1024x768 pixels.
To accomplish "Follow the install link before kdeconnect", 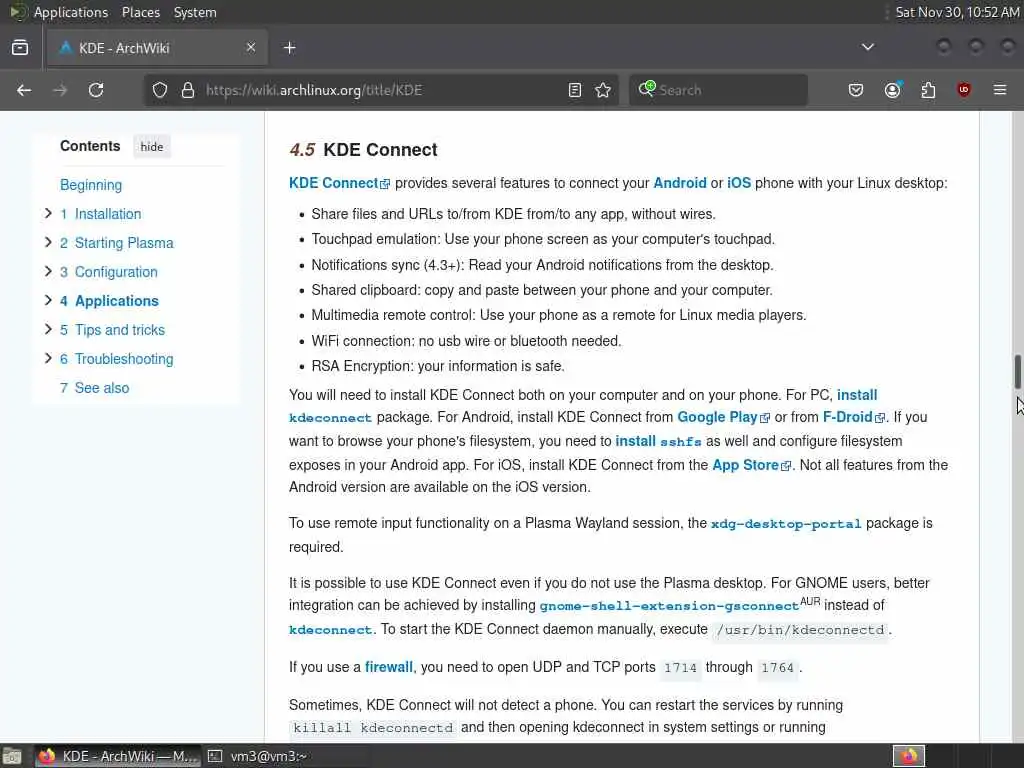I will pyautogui.click(x=857, y=395).
